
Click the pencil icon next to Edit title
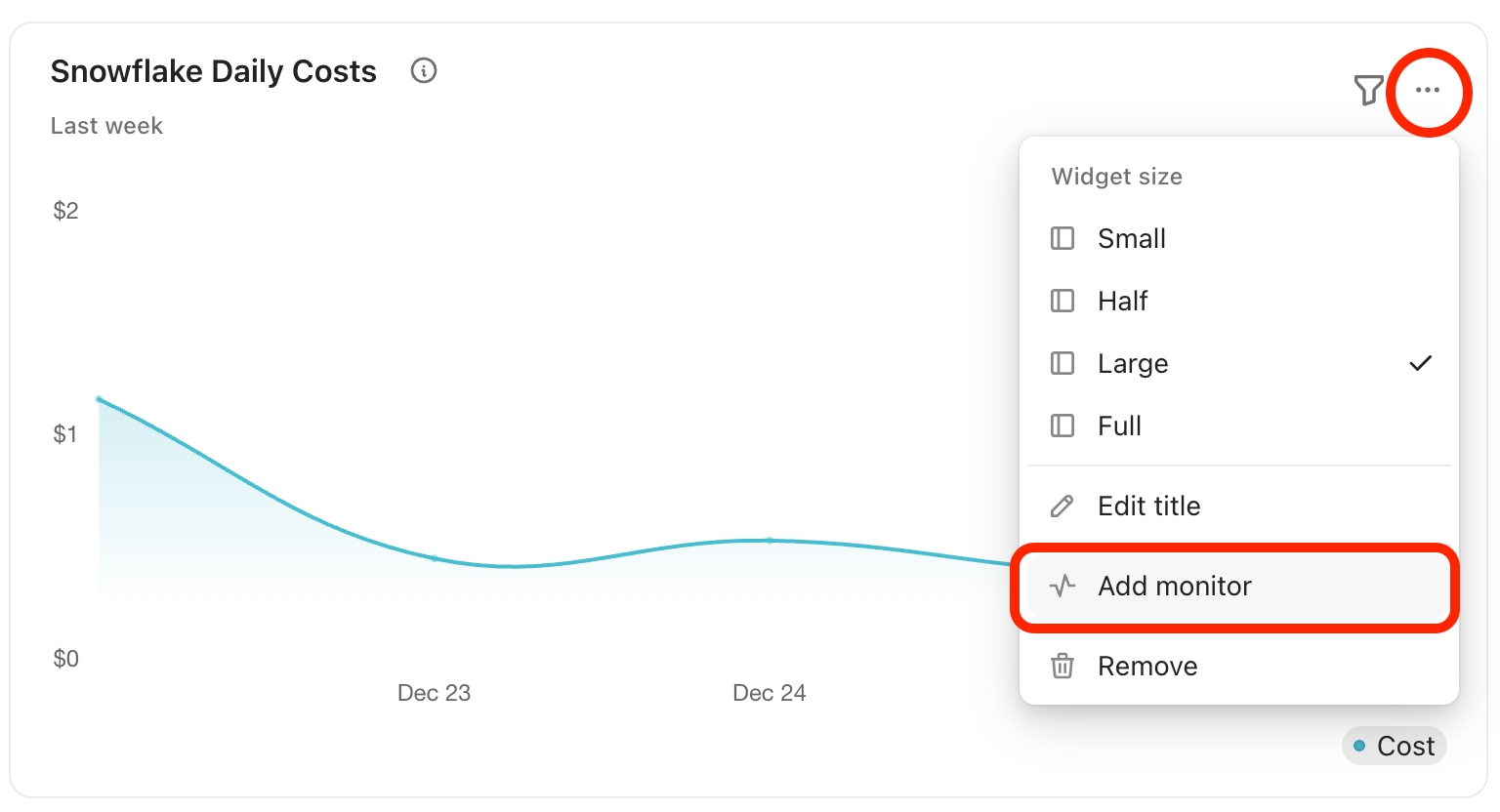click(1062, 507)
